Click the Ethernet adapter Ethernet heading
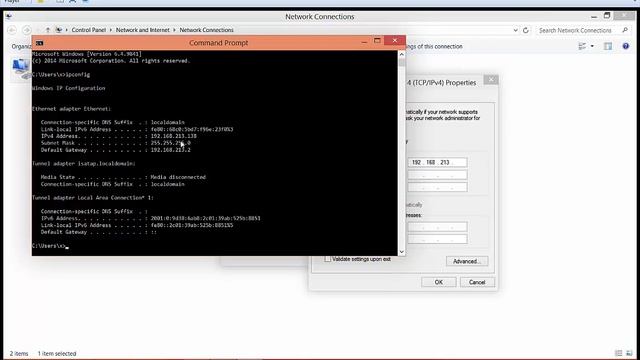Viewport: 640px width, 360px height. 71,109
